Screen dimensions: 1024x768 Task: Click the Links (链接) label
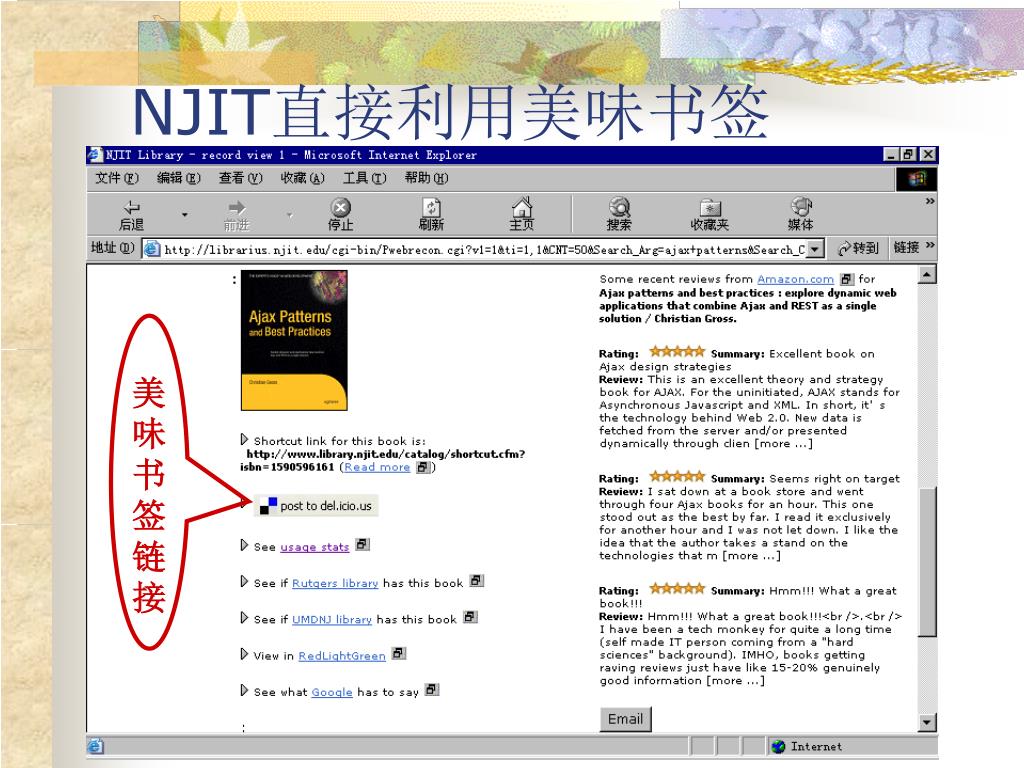tap(906, 247)
